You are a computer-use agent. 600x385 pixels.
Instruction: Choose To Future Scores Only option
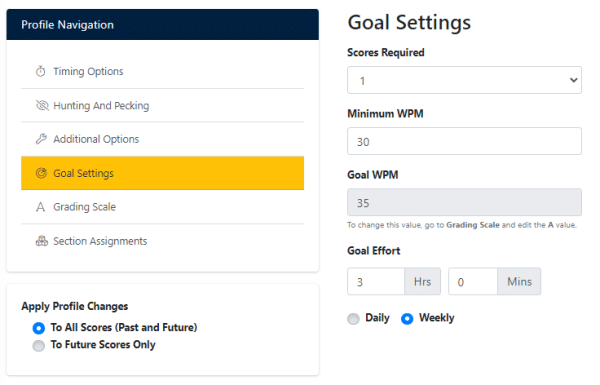[x=39, y=346]
